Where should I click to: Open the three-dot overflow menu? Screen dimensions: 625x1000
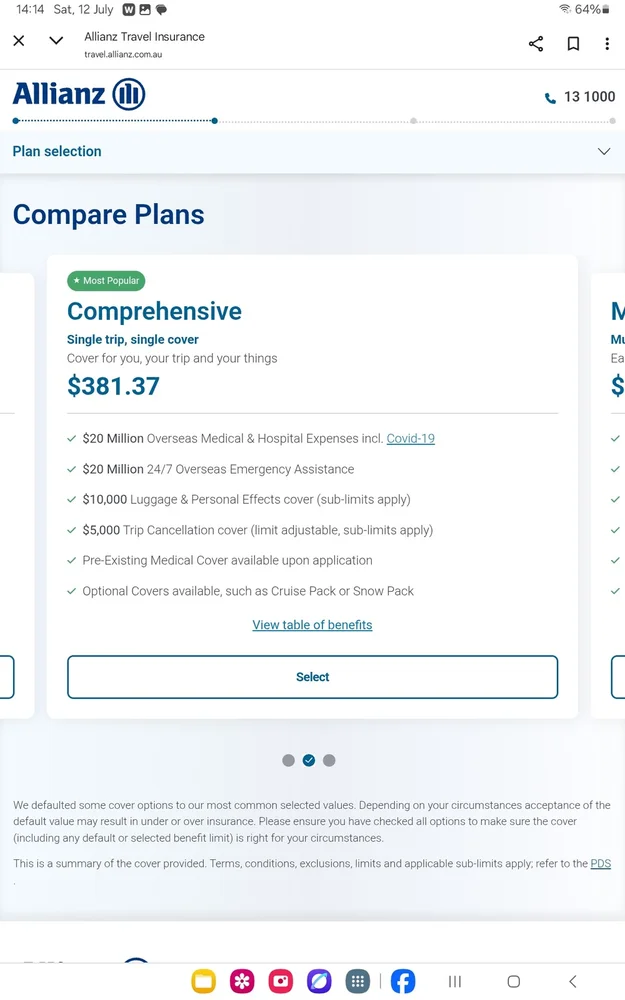[x=607, y=43]
